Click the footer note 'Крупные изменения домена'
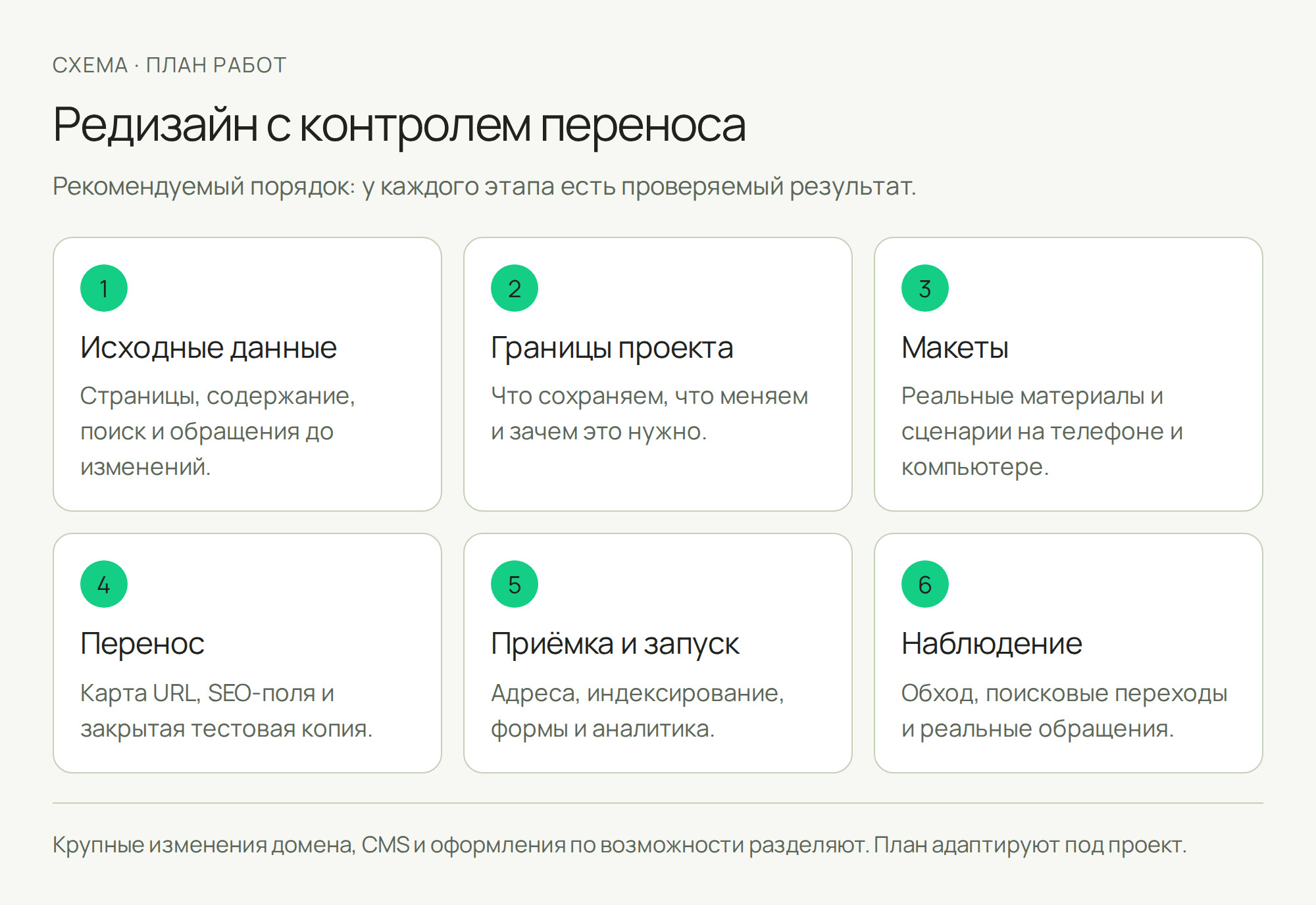The height and width of the screenshot is (905, 1316). pyautogui.click(x=619, y=845)
